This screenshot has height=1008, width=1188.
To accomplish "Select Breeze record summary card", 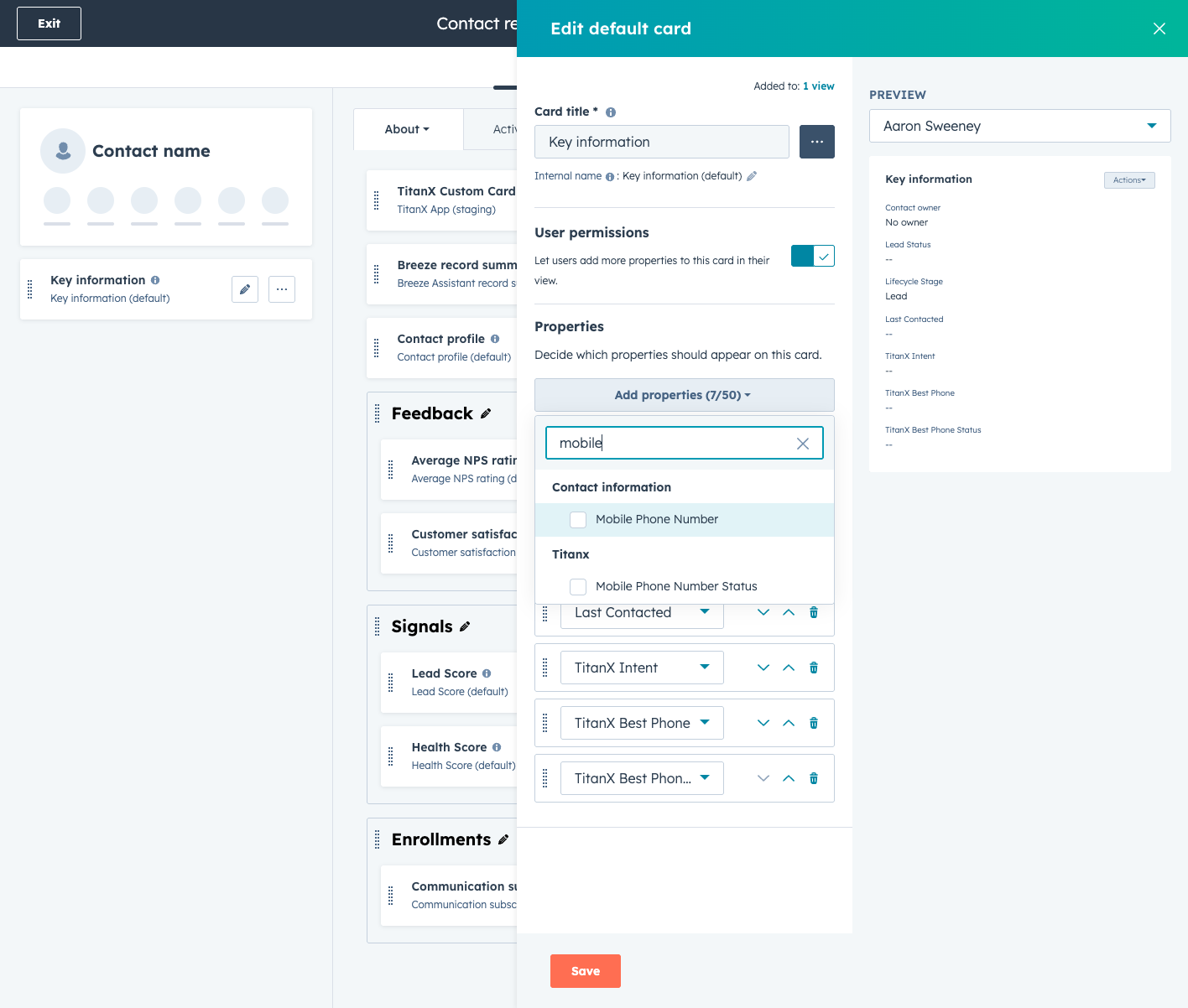I will click(442, 274).
